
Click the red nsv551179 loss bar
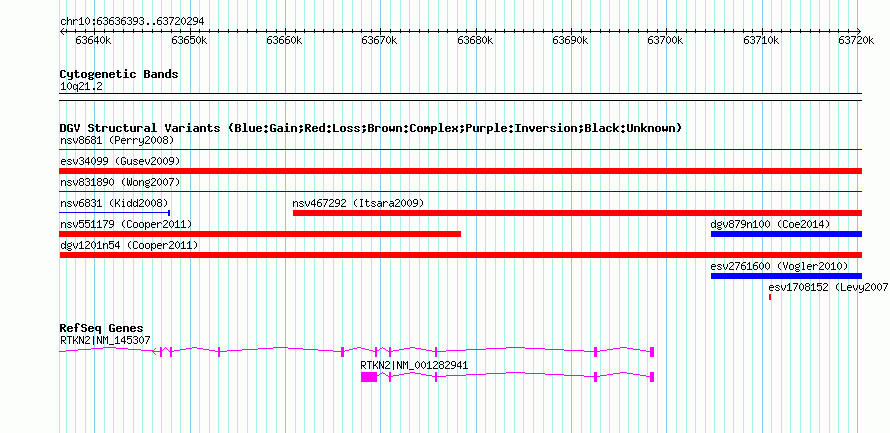[x=260, y=234]
